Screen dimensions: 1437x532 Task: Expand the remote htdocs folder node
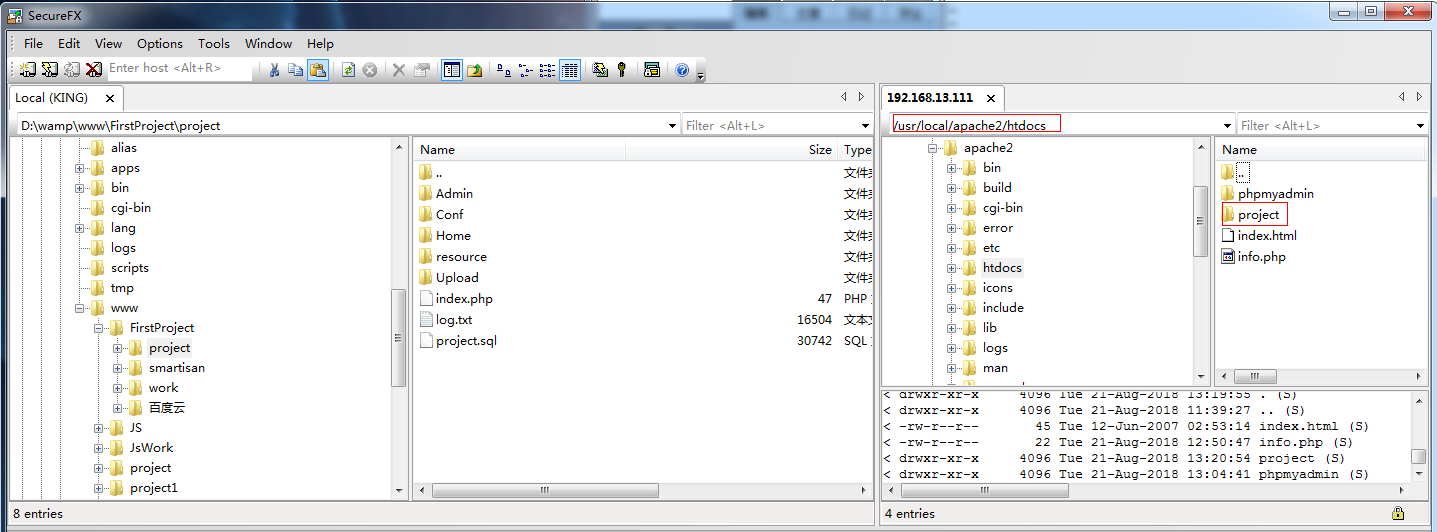click(952, 268)
